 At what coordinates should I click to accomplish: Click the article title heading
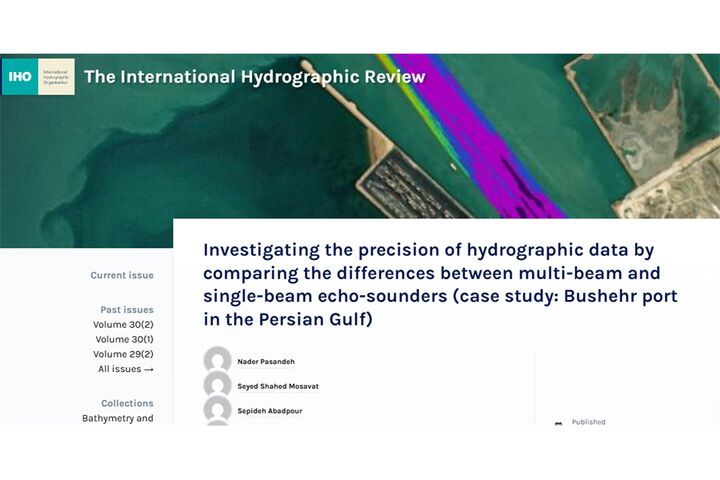click(440, 284)
